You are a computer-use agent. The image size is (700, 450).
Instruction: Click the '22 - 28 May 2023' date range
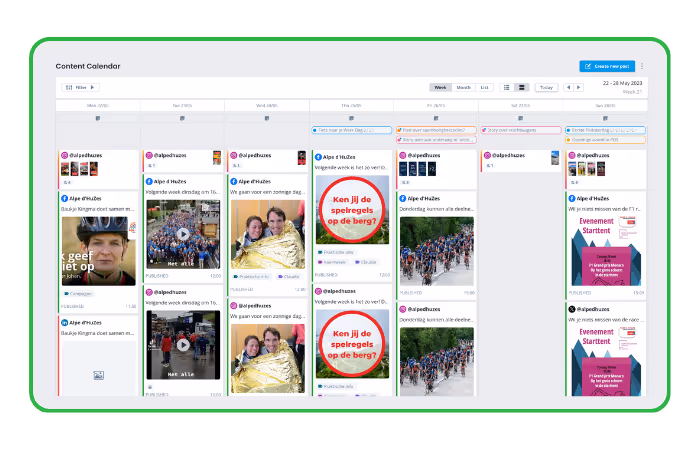[x=622, y=83]
